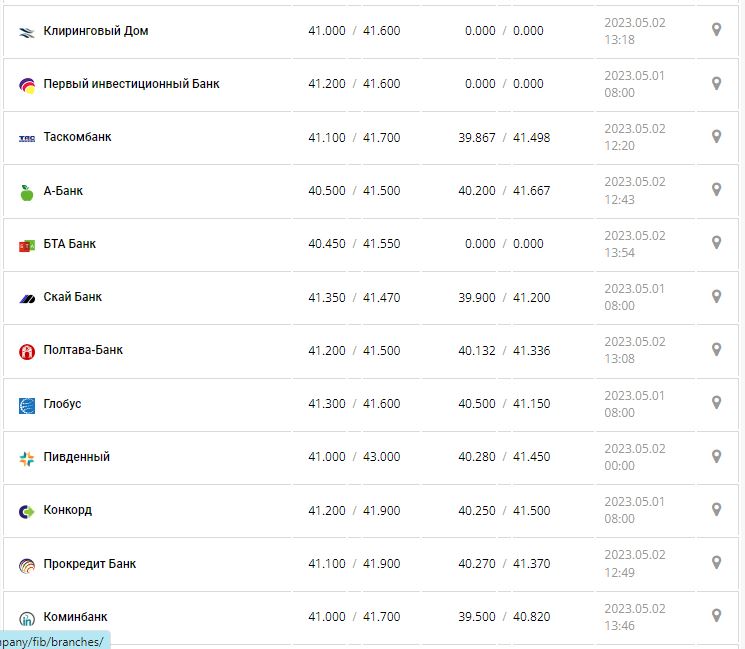Go to the Полтава-Банк bank page

click(x=83, y=350)
